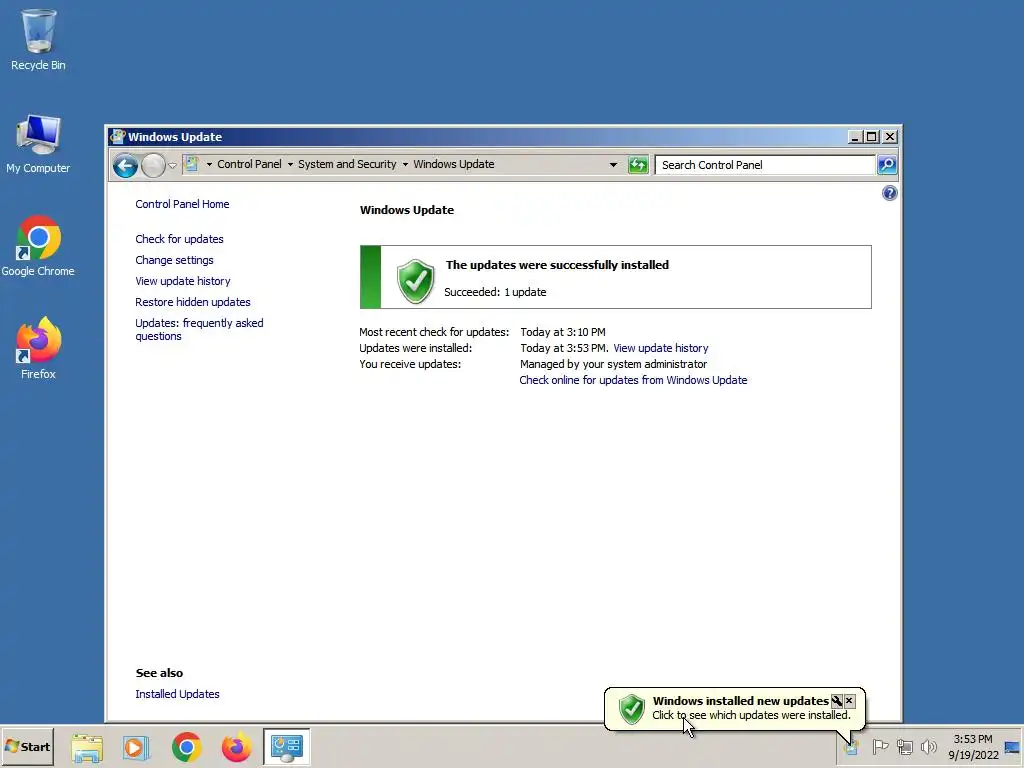
Task: Open Installed Updates under See also
Action: (177, 694)
